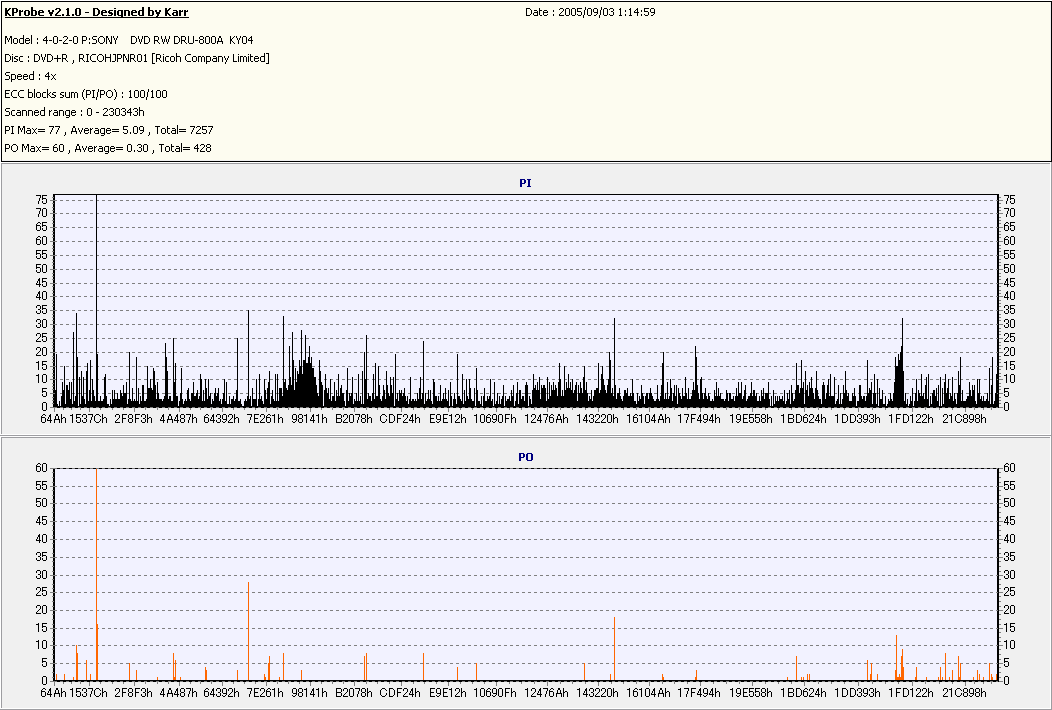The image size is (1052, 710).
Task: Select the ECC blocks sum (PI/PO) : 100/100 line
Action: [86, 95]
